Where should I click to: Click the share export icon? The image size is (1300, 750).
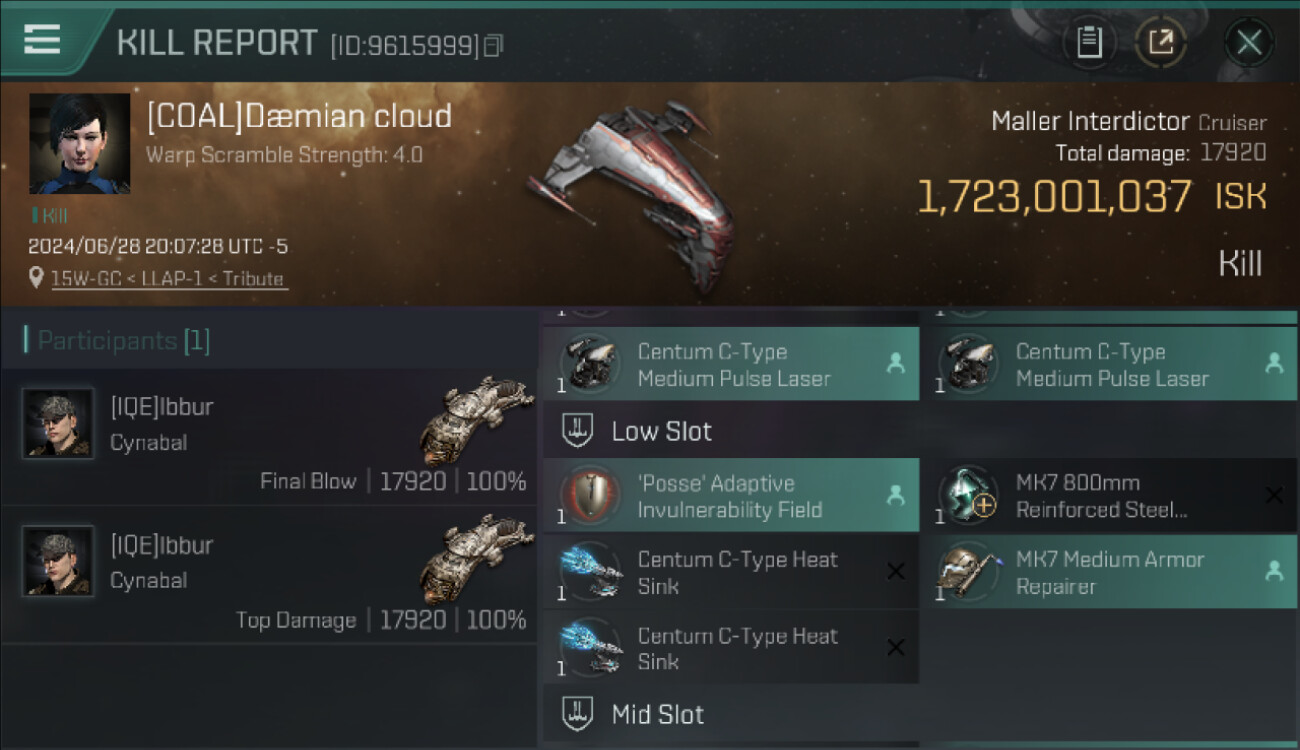coord(1161,42)
